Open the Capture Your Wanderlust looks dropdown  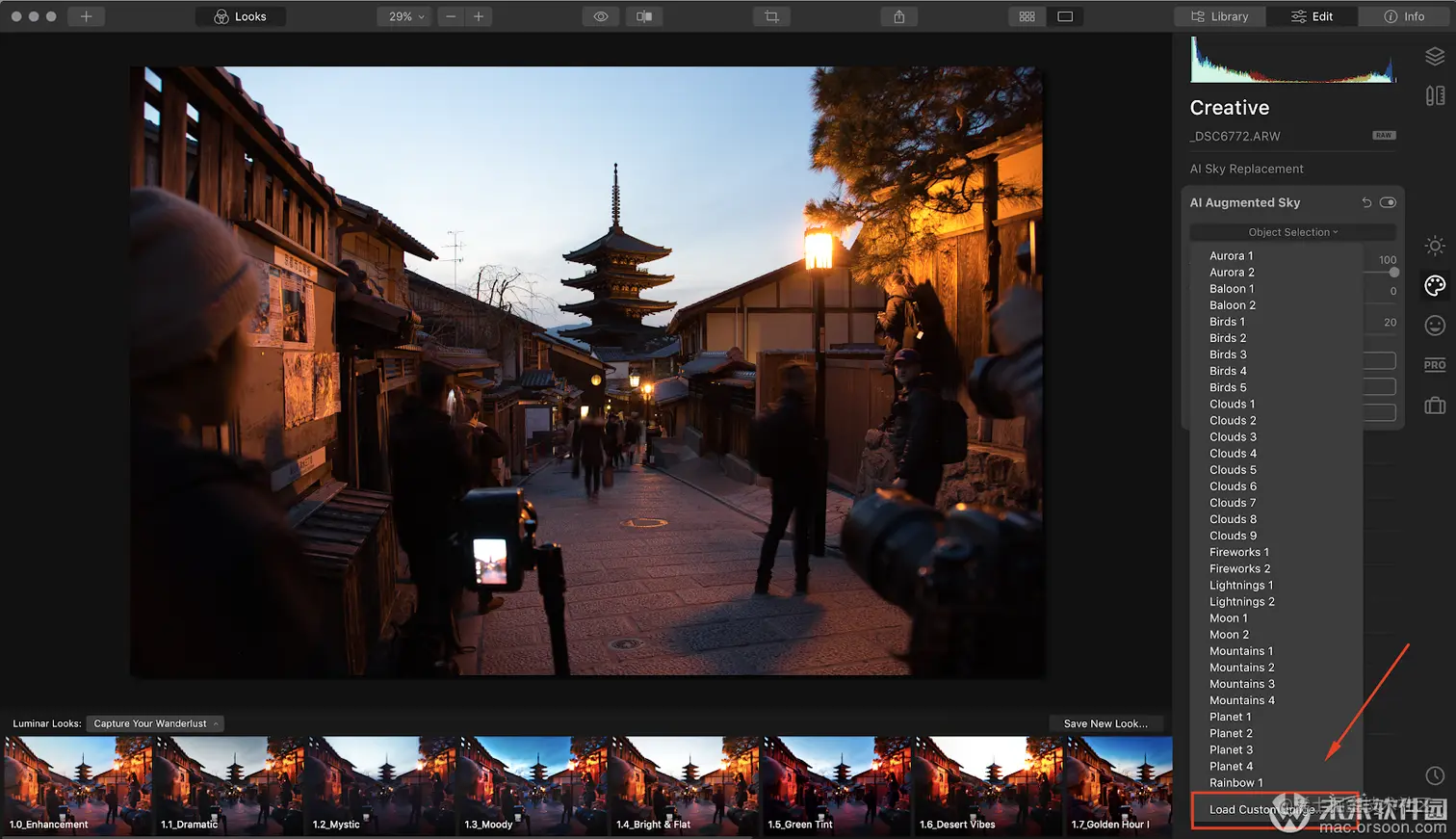tap(155, 723)
